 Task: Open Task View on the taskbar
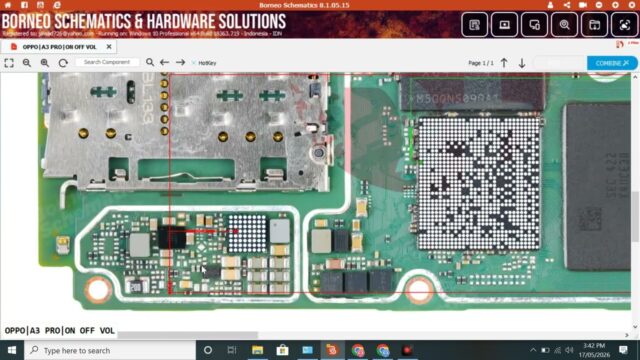click(x=232, y=350)
